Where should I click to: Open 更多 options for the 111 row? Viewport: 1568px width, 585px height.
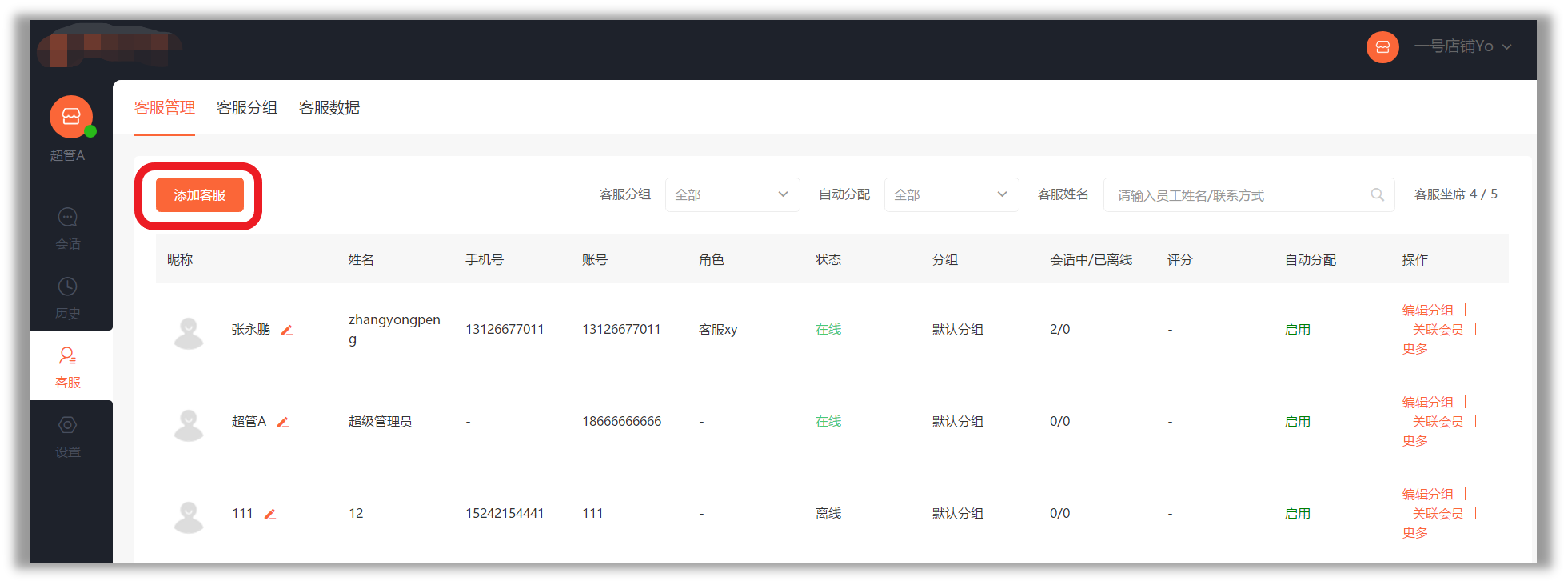(x=1414, y=533)
